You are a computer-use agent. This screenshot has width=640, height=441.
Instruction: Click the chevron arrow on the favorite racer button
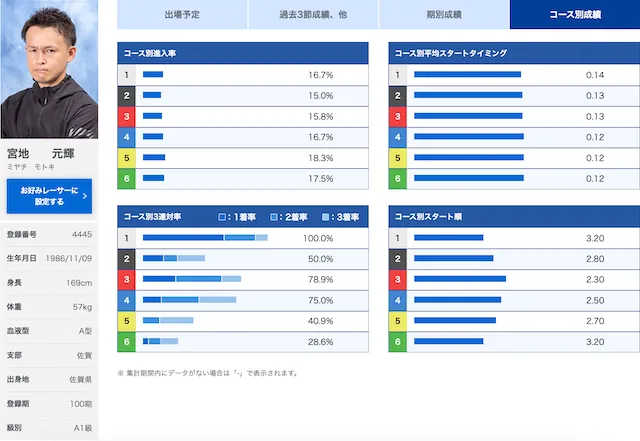85,196
